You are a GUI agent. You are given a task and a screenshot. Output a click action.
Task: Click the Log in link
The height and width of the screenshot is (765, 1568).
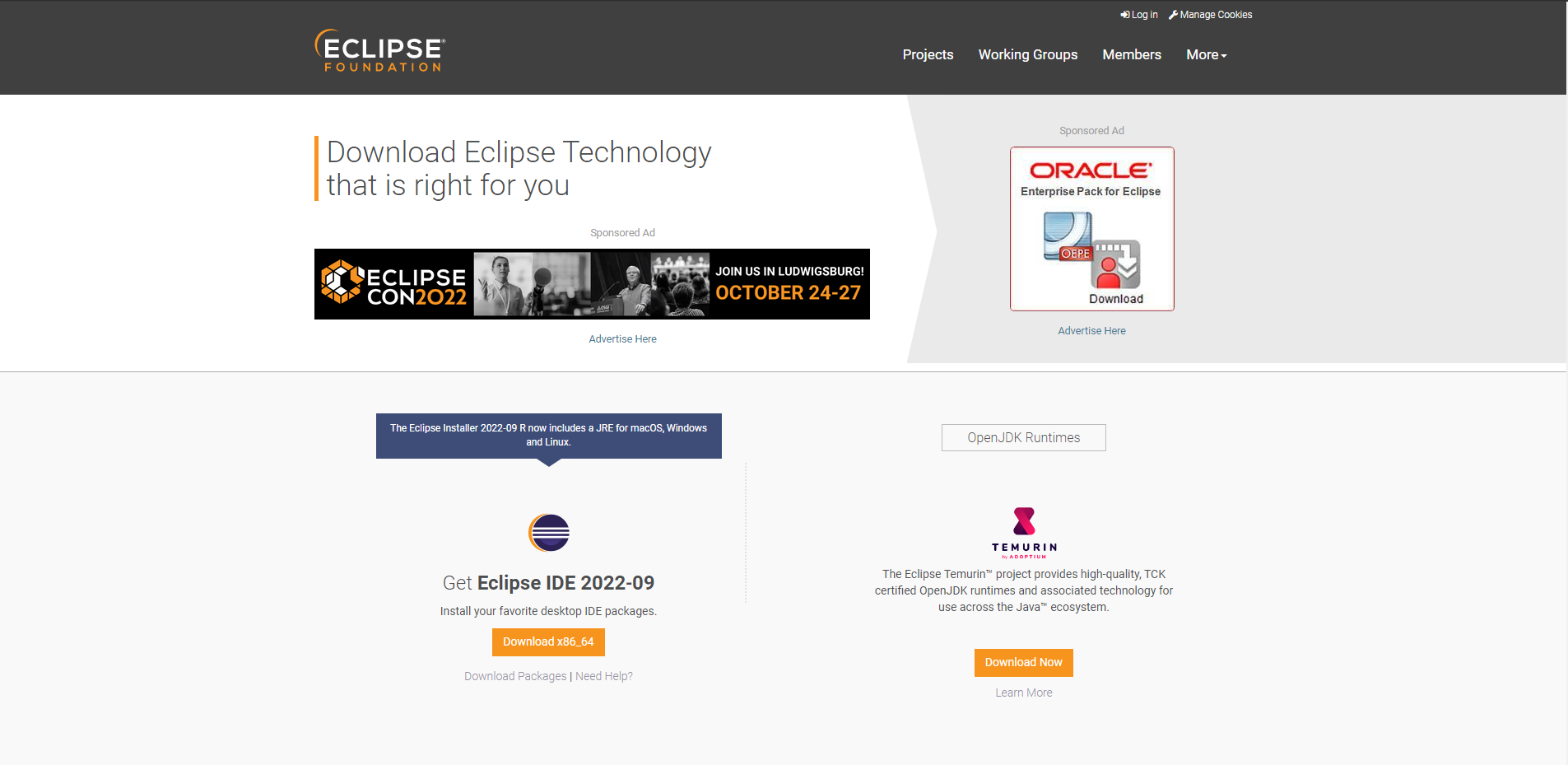pyautogui.click(x=1138, y=15)
